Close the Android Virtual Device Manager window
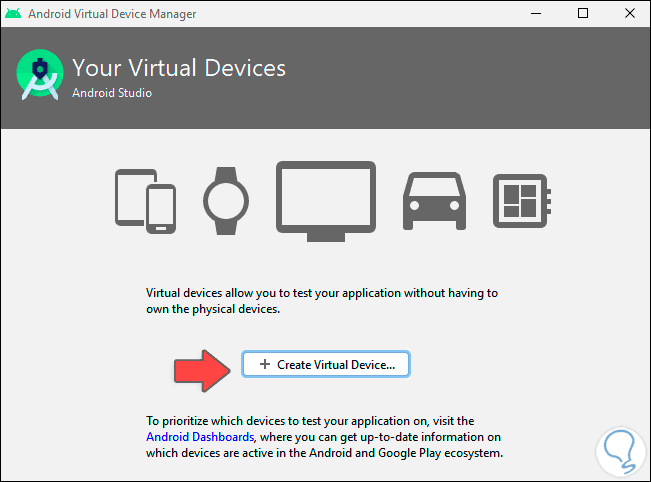The width and height of the screenshot is (651, 482). point(630,13)
